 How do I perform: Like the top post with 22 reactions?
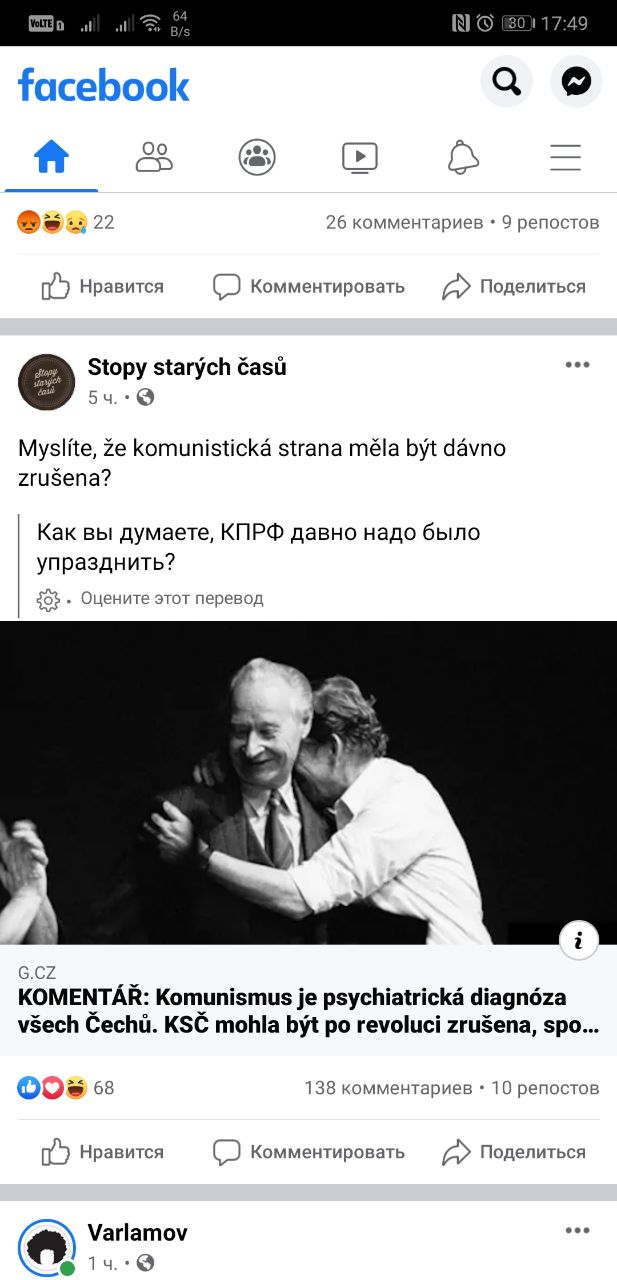tap(103, 286)
